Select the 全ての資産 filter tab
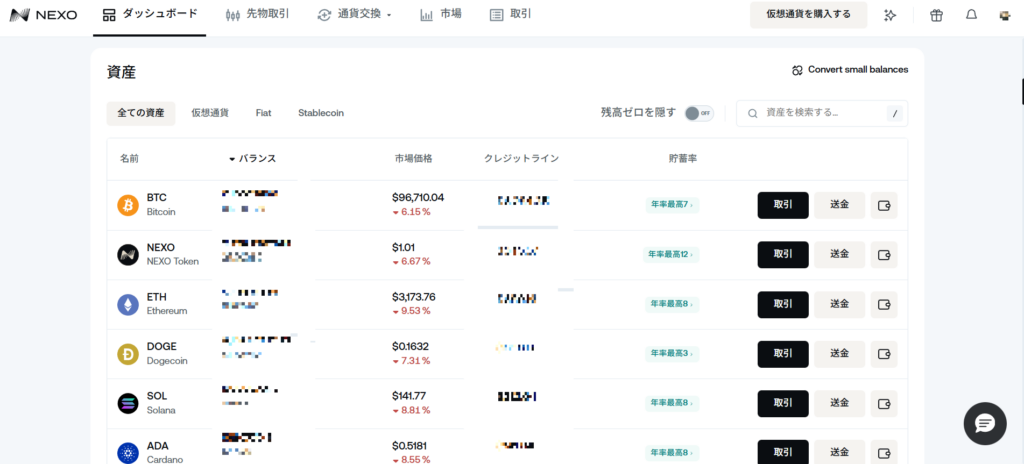 (x=141, y=113)
